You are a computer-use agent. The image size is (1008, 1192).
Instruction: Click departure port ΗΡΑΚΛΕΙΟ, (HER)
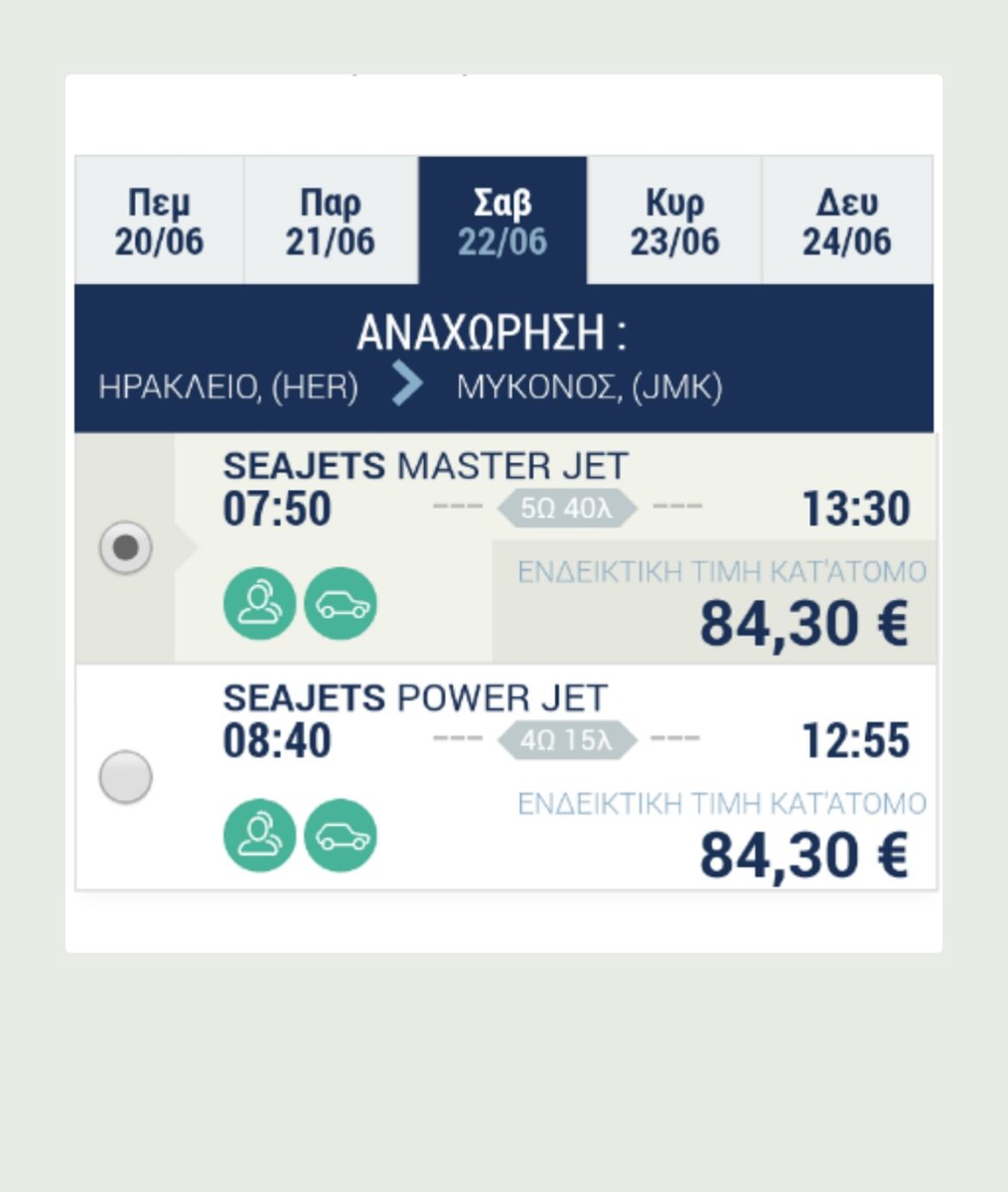pos(228,386)
